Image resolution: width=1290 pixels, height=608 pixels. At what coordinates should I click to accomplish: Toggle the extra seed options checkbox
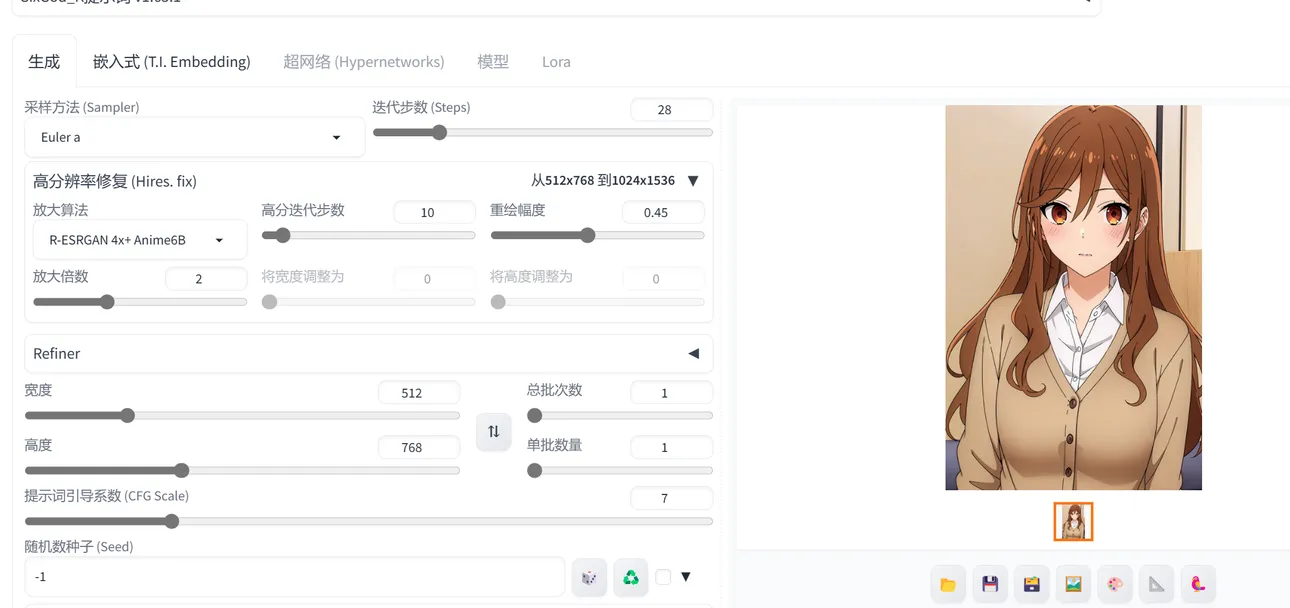[x=663, y=577]
